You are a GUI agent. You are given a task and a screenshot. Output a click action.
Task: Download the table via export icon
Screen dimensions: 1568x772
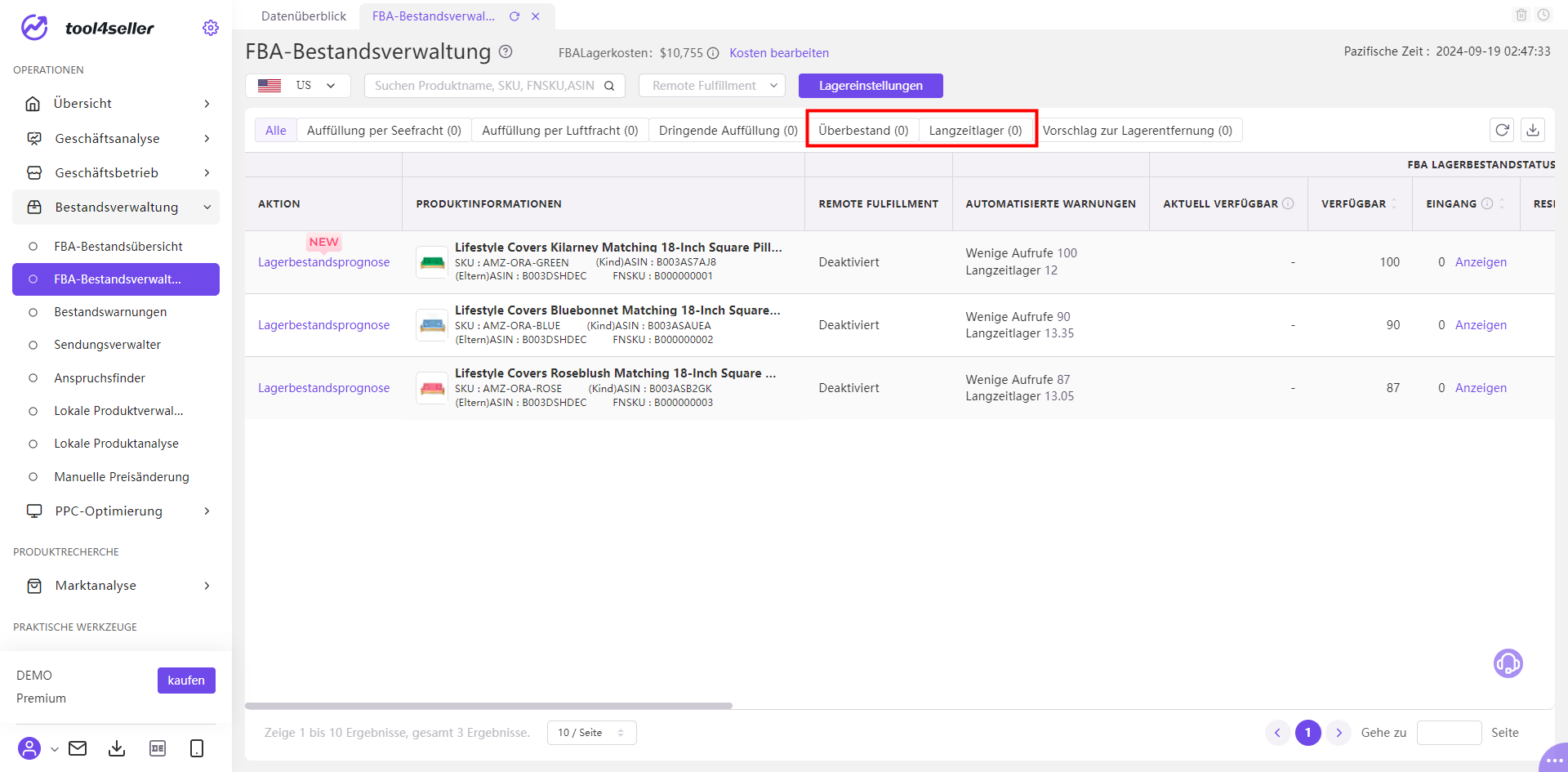click(1533, 130)
